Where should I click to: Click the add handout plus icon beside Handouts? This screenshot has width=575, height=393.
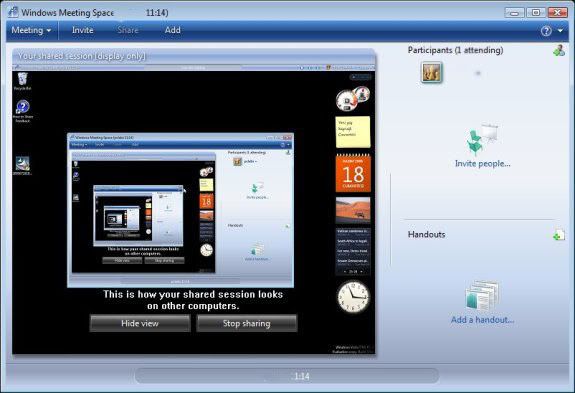[x=559, y=235]
